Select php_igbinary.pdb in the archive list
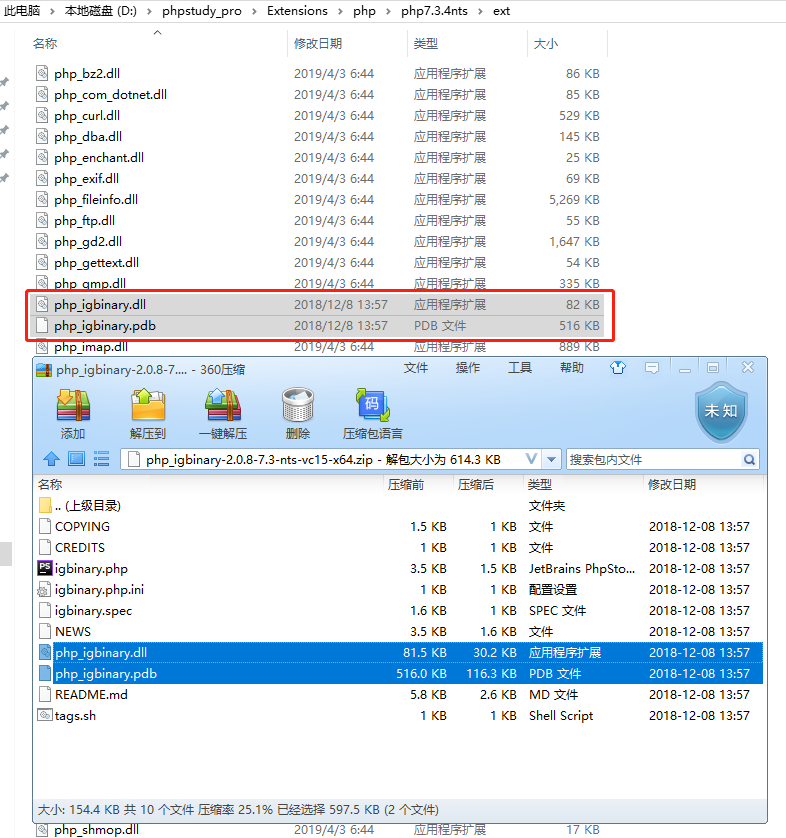The height and width of the screenshot is (838, 786). click(399, 673)
